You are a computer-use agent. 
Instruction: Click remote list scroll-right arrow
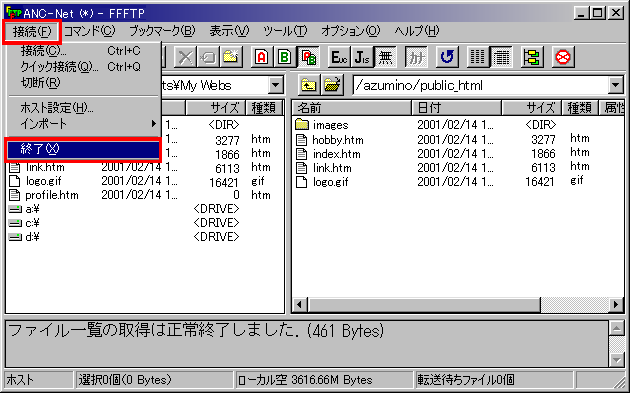coord(615,305)
